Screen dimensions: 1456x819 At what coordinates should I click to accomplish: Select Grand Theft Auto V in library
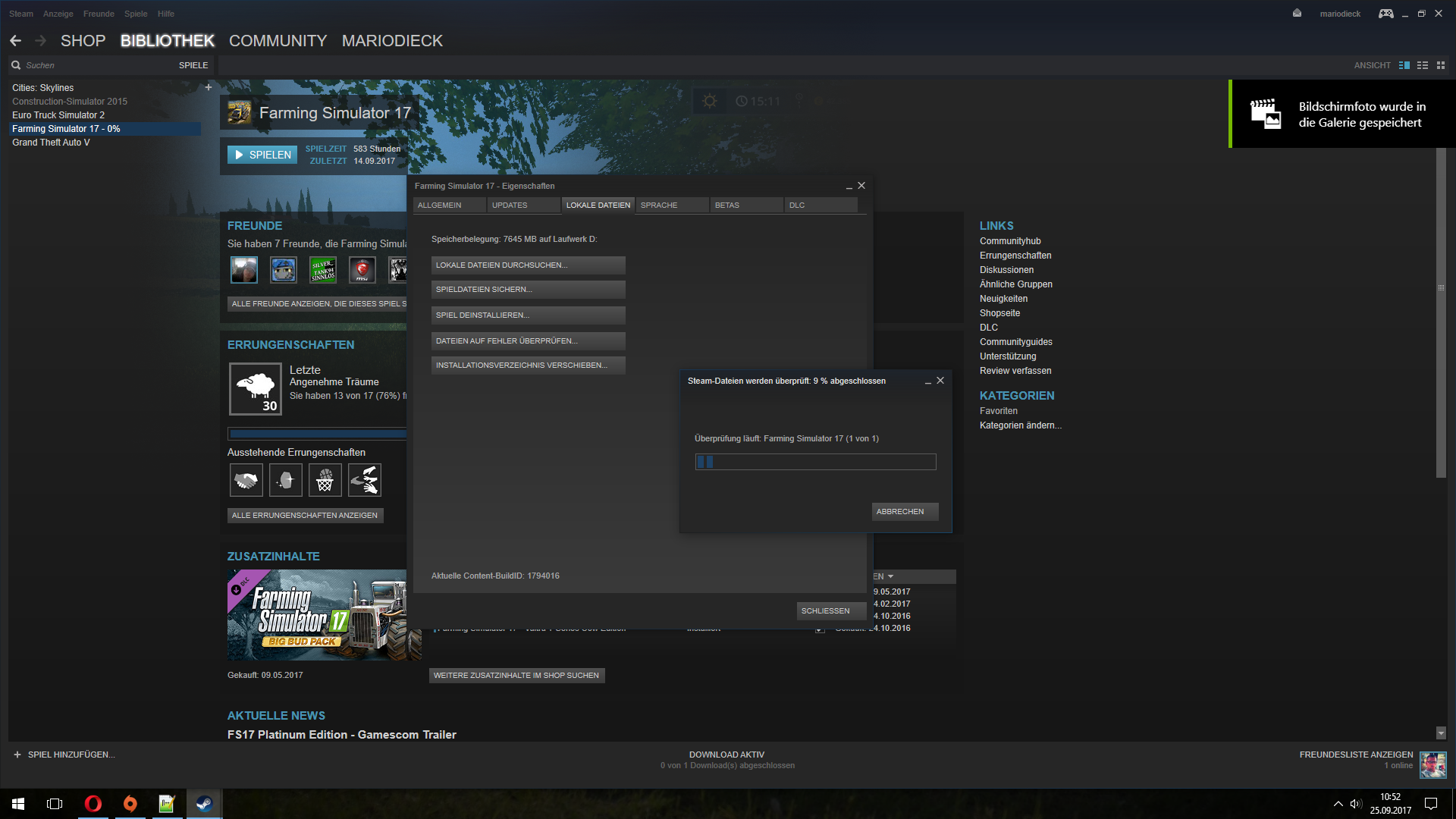coord(51,143)
